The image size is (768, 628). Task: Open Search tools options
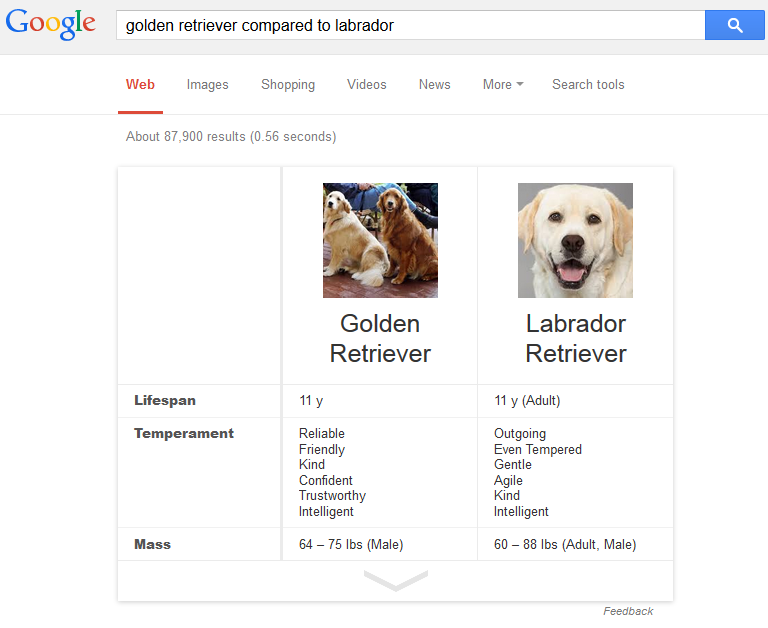tap(588, 85)
